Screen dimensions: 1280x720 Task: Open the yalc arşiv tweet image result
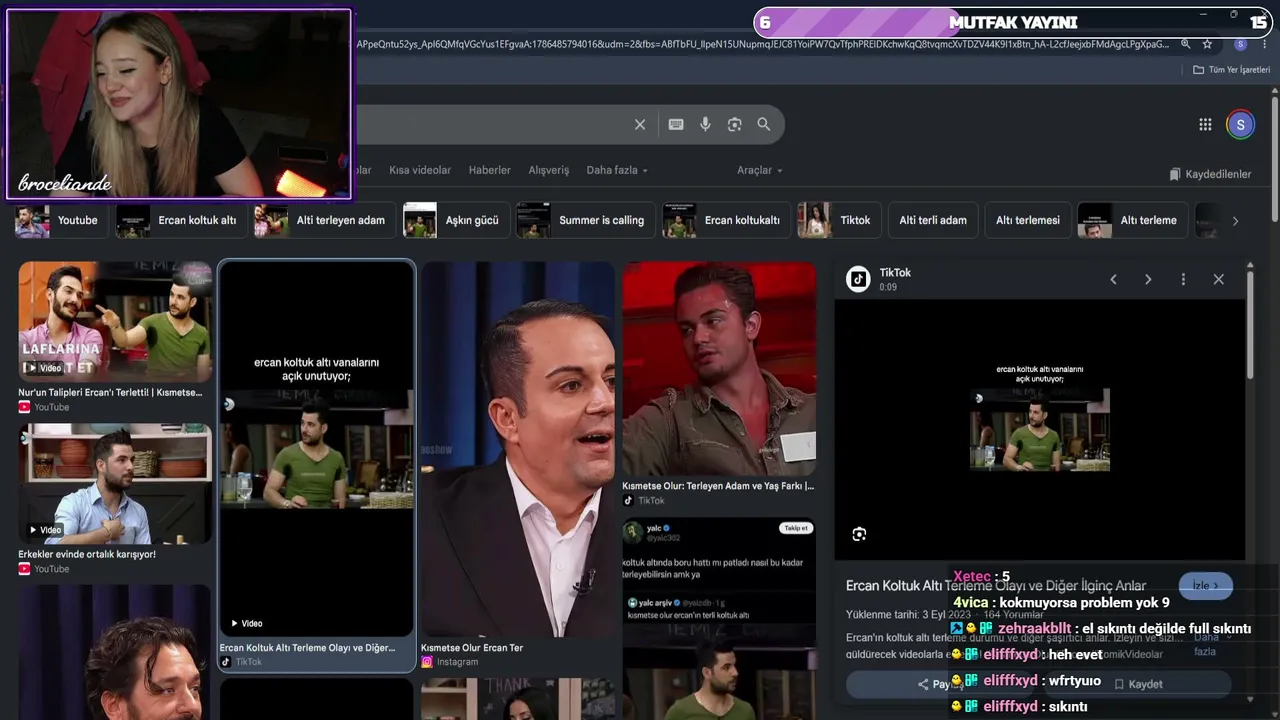[719, 618]
